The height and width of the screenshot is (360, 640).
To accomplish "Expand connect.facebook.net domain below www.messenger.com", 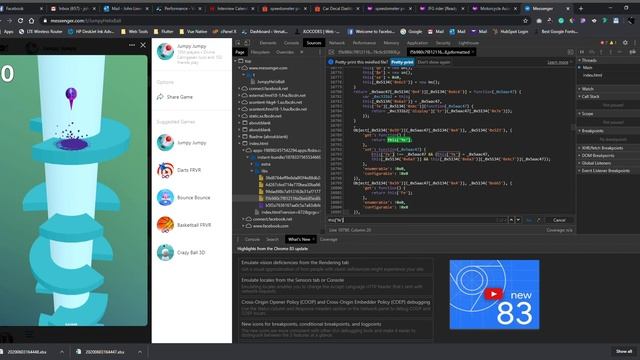I will (x=240, y=89).
